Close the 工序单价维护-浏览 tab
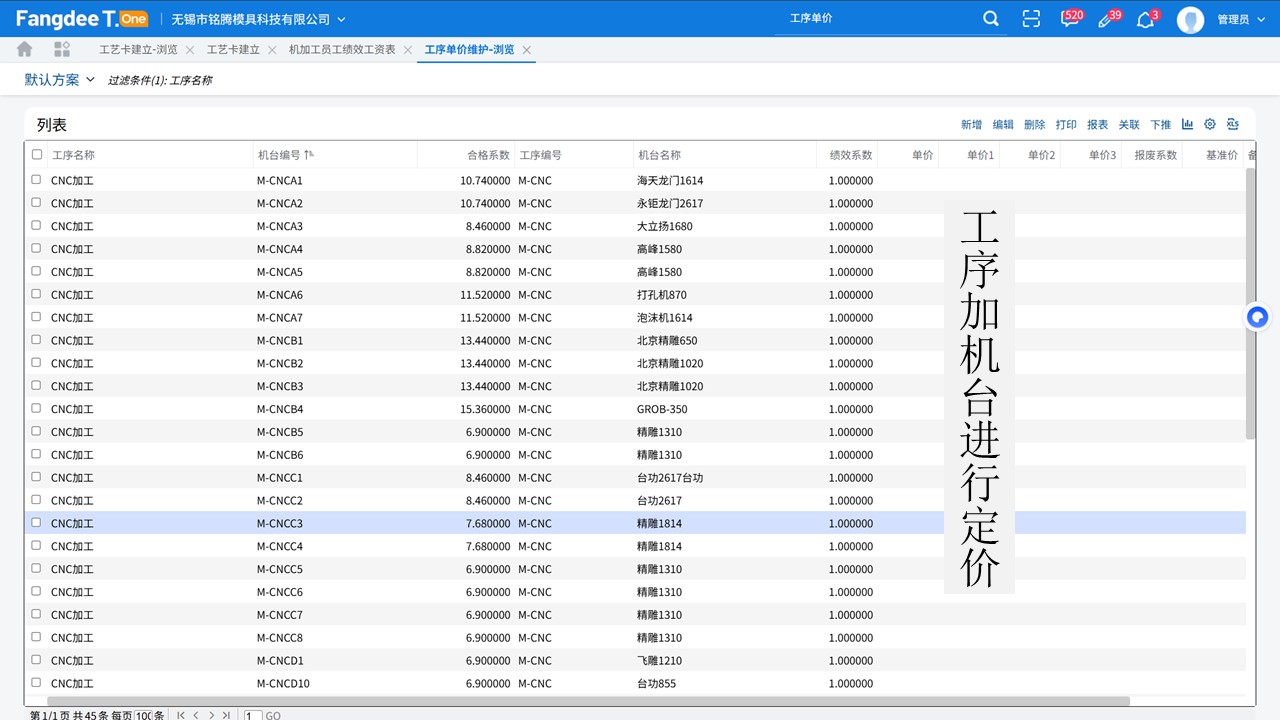Viewport: 1280px width, 720px height. 527,50
